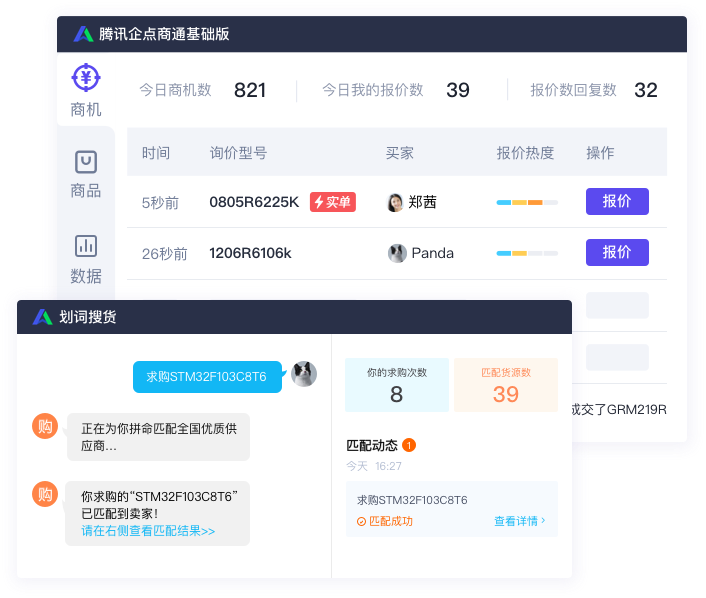
Task: Click the 你的求购次数 card
Action: click(x=397, y=385)
